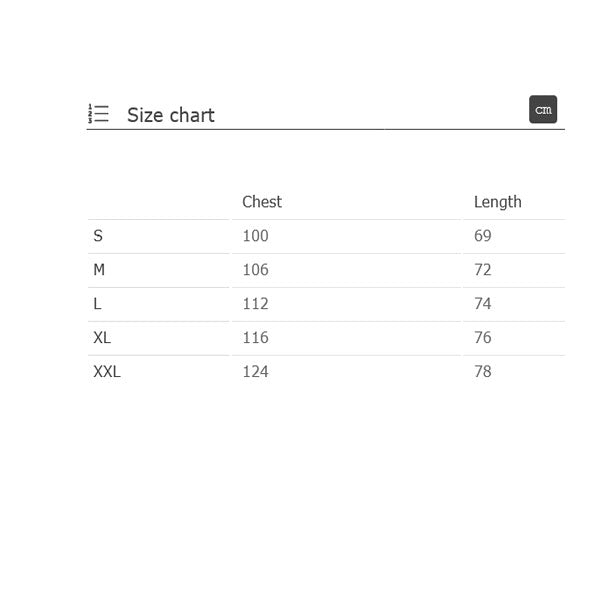Select length value 69 for size S
The width and height of the screenshot is (600, 600).
coord(483,236)
